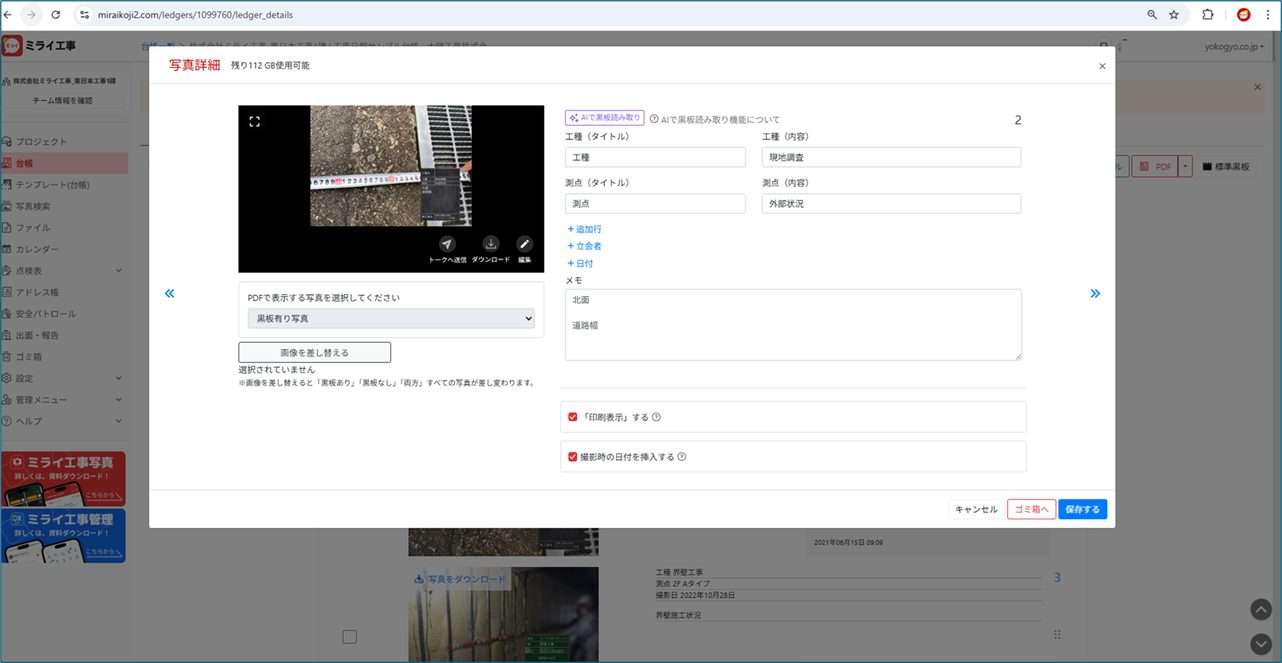1282x663 pixels.
Task: Go to previous photo with left arrows
Action: pos(169,293)
